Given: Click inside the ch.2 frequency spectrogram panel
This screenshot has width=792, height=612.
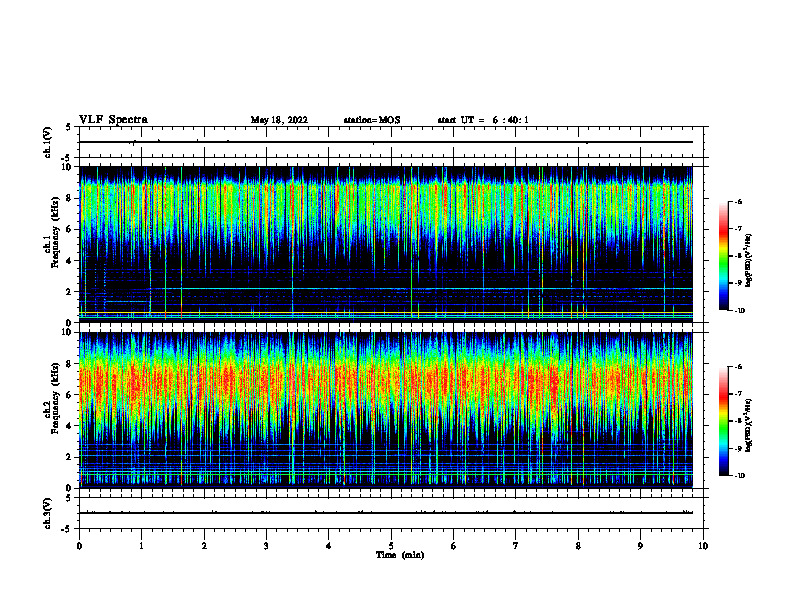Looking at the screenshot, I should (386, 410).
